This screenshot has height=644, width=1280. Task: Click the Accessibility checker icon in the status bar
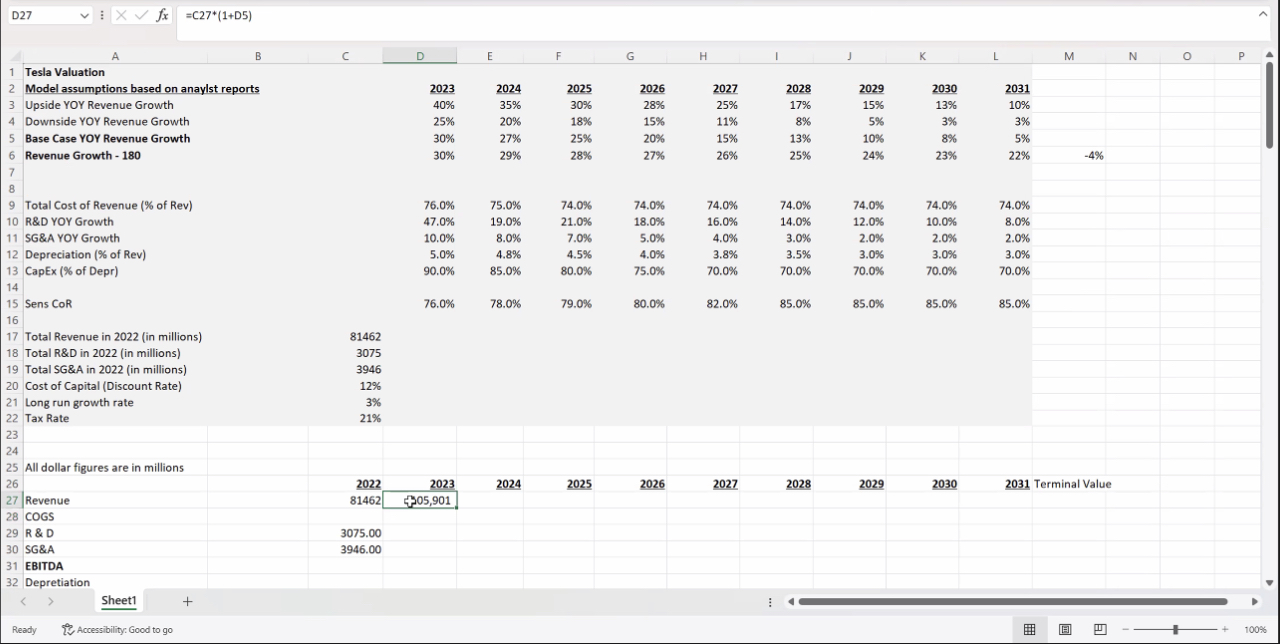click(x=68, y=630)
